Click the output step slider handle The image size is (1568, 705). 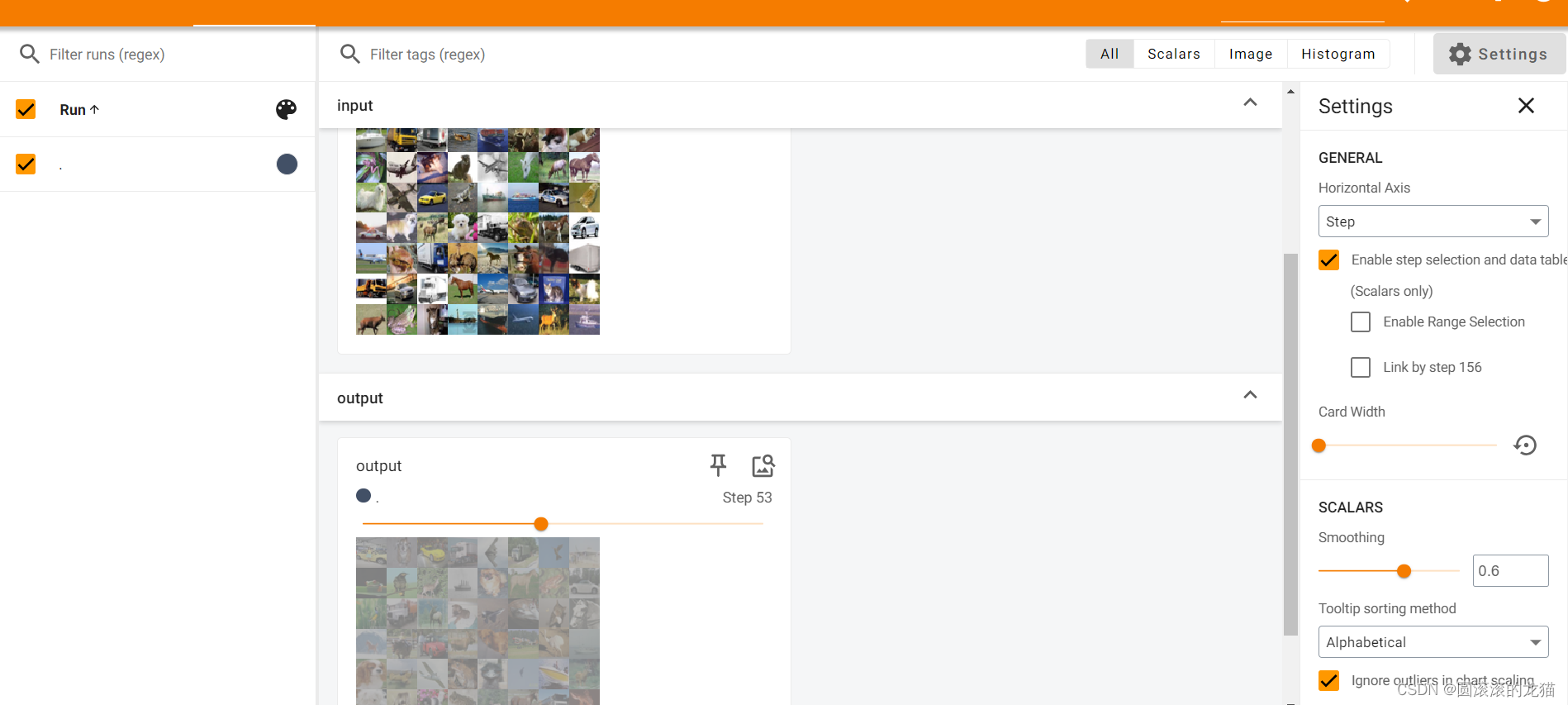pos(541,524)
